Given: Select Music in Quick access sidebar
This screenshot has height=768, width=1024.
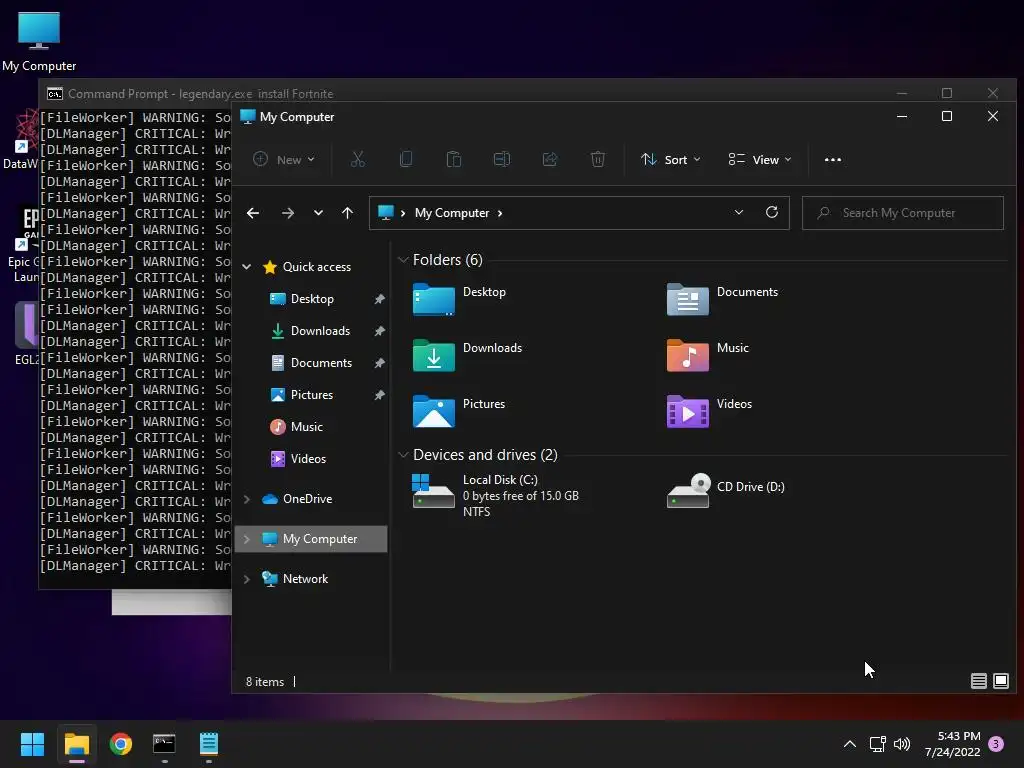Looking at the screenshot, I should [306, 426].
